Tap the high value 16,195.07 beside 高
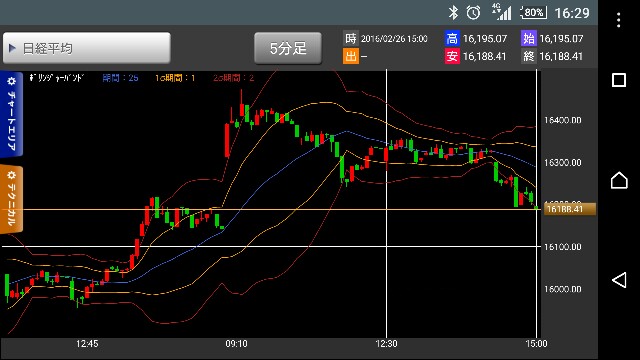Screen dimensions: 640x360 point(484,39)
